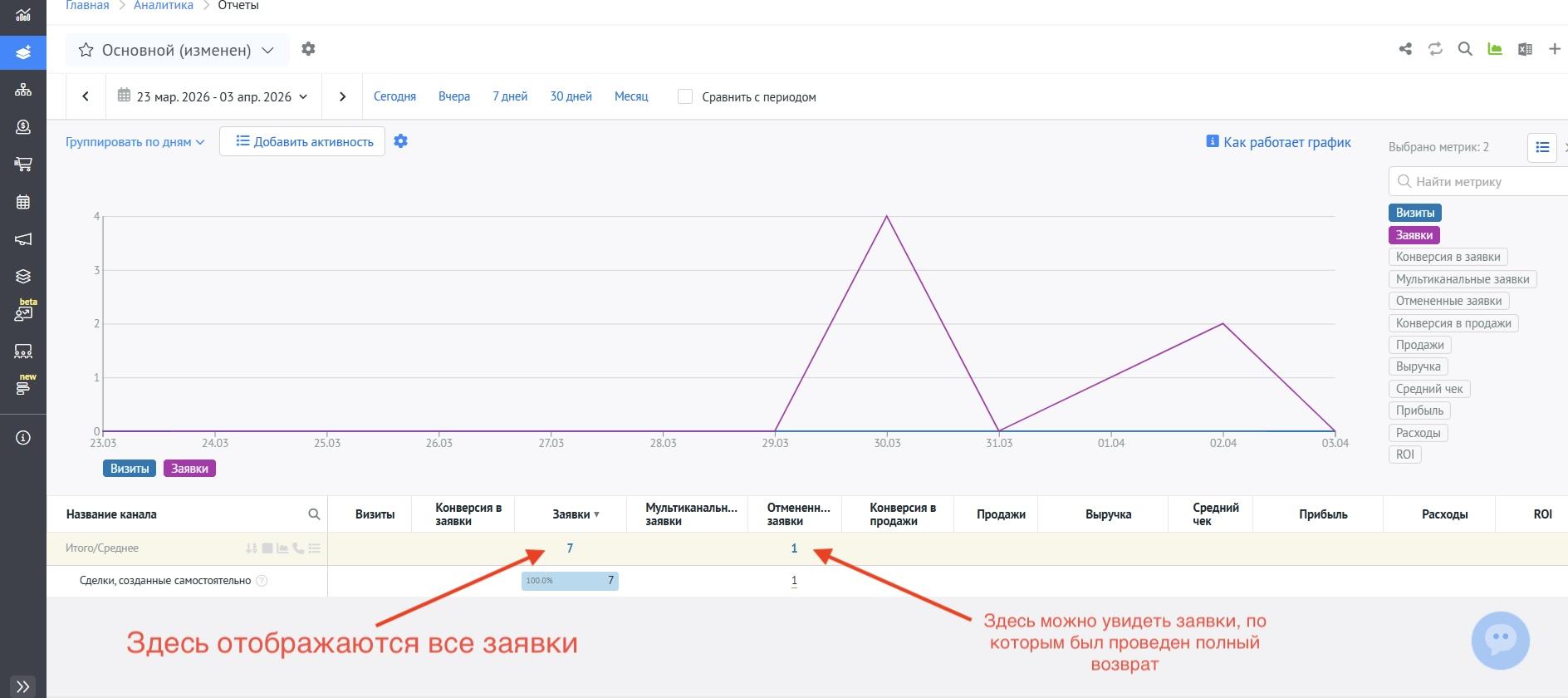Image resolution: width=1568 pixels, height=698 pixels.
Task: Select the 30 дней period
Action: (571, 96)
